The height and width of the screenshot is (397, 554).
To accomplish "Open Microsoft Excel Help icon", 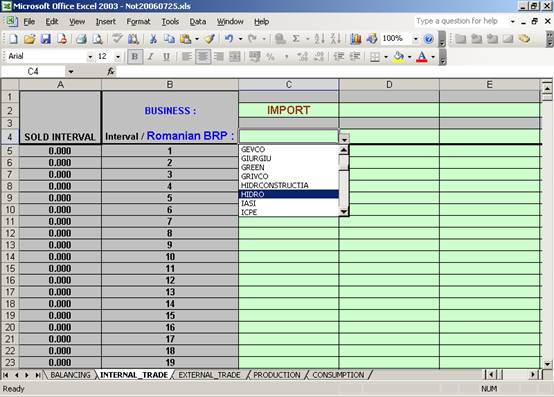I will (429, 39).
